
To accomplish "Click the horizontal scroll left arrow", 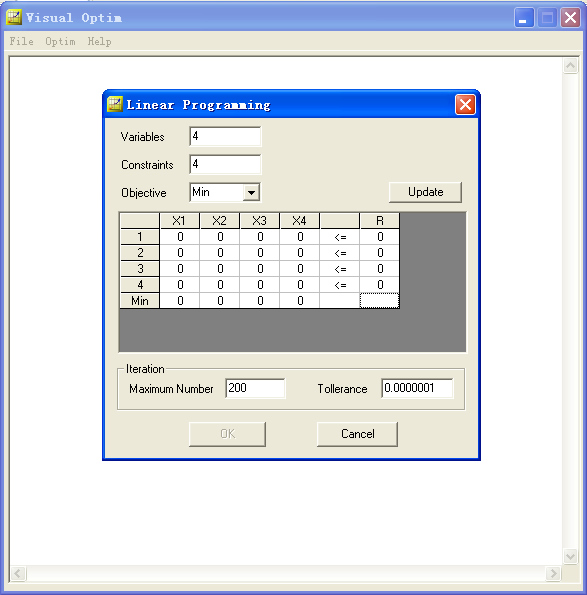I will (18, 573).
